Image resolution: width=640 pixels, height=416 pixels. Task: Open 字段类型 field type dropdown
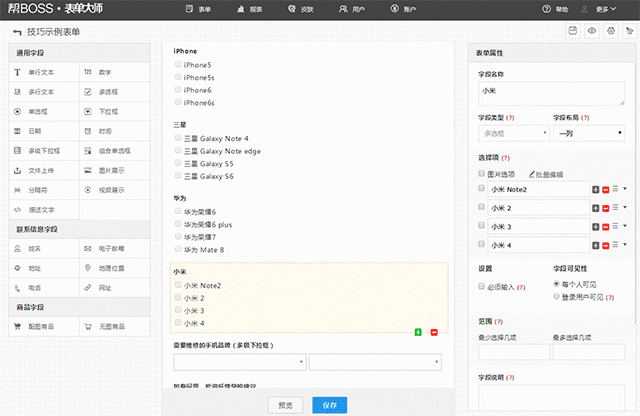click(x=514, y=133)
